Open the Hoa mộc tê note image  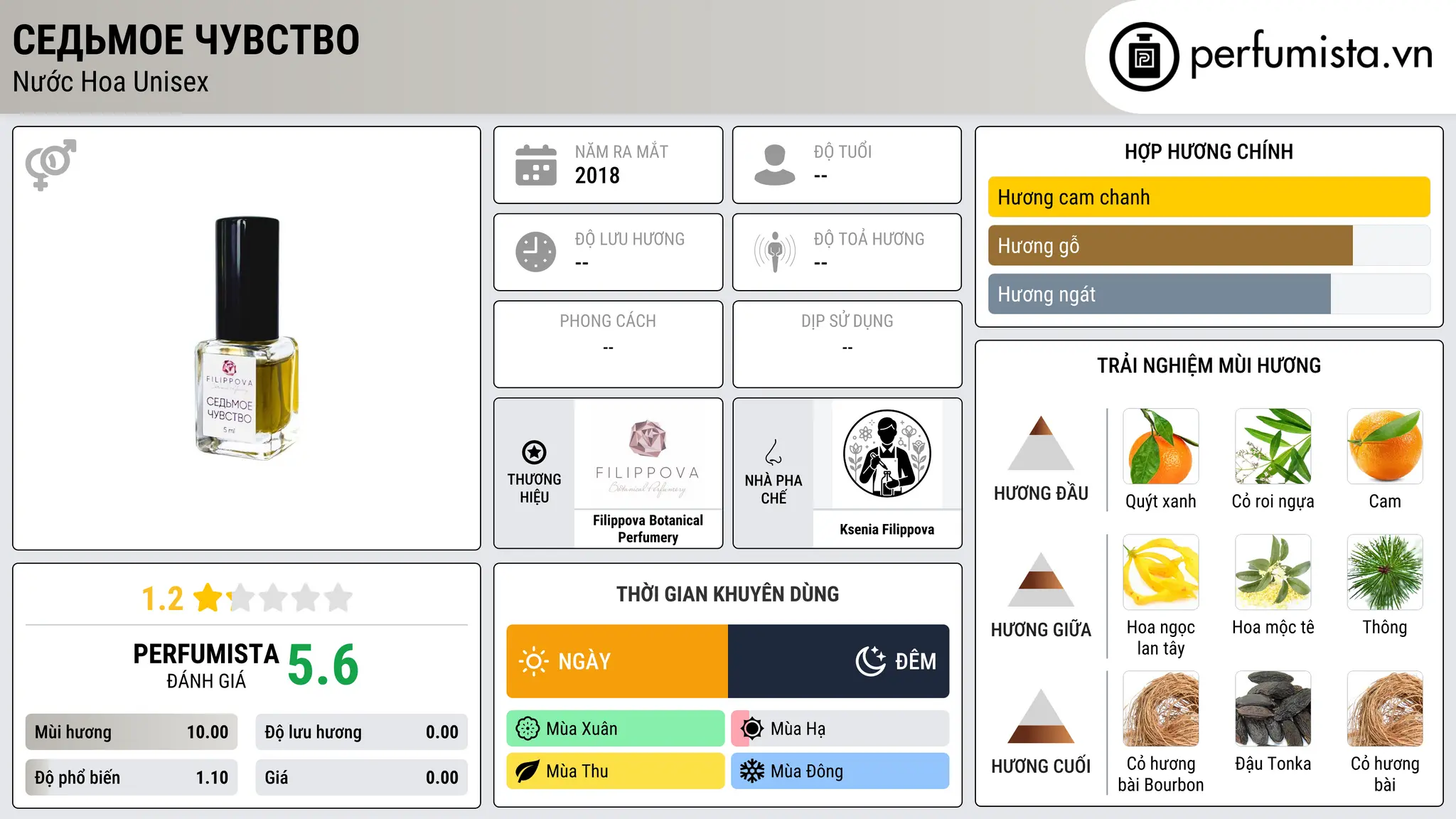pyautogui.click(x=1273, y=572)
